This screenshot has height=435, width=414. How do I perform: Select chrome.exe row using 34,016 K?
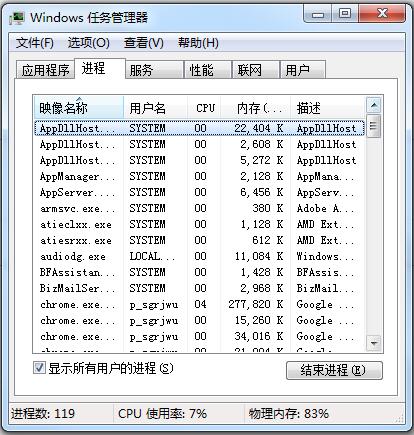pos(199,336)
